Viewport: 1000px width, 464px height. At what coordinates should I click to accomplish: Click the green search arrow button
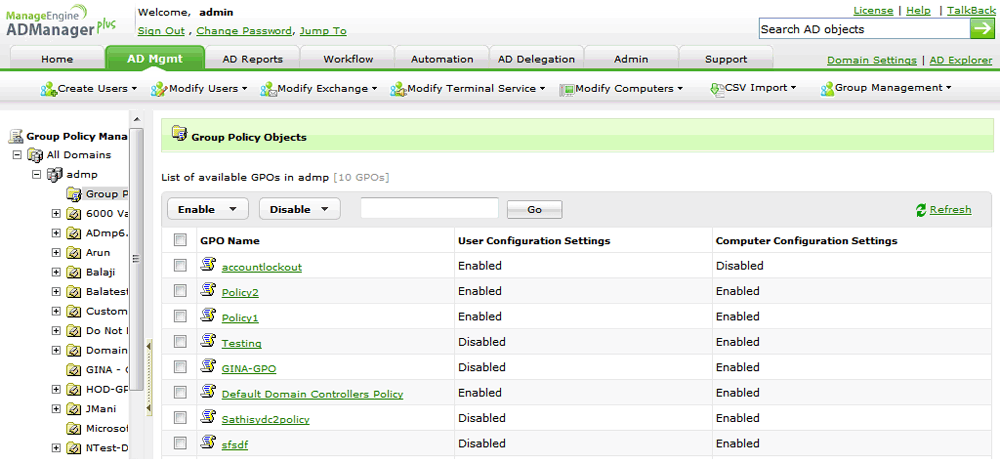click(x=981, y=29)
